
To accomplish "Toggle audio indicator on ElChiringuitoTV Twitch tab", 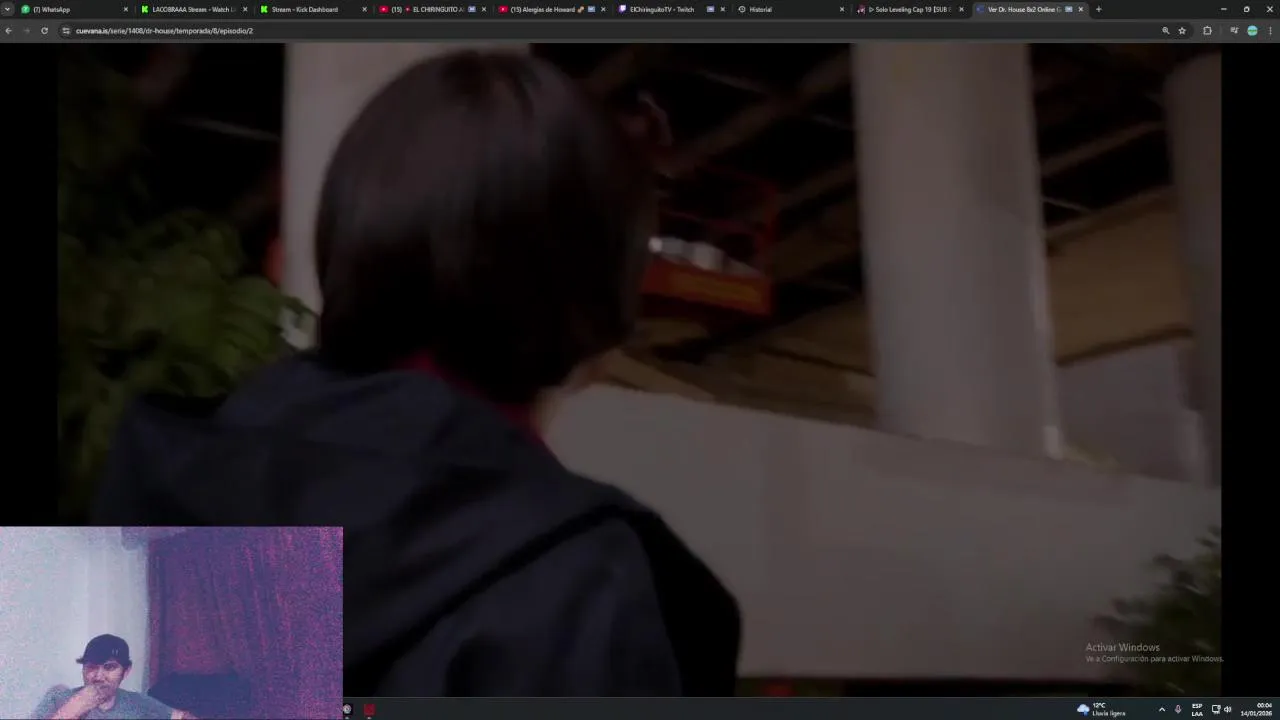I will click(x=710, y=9).
